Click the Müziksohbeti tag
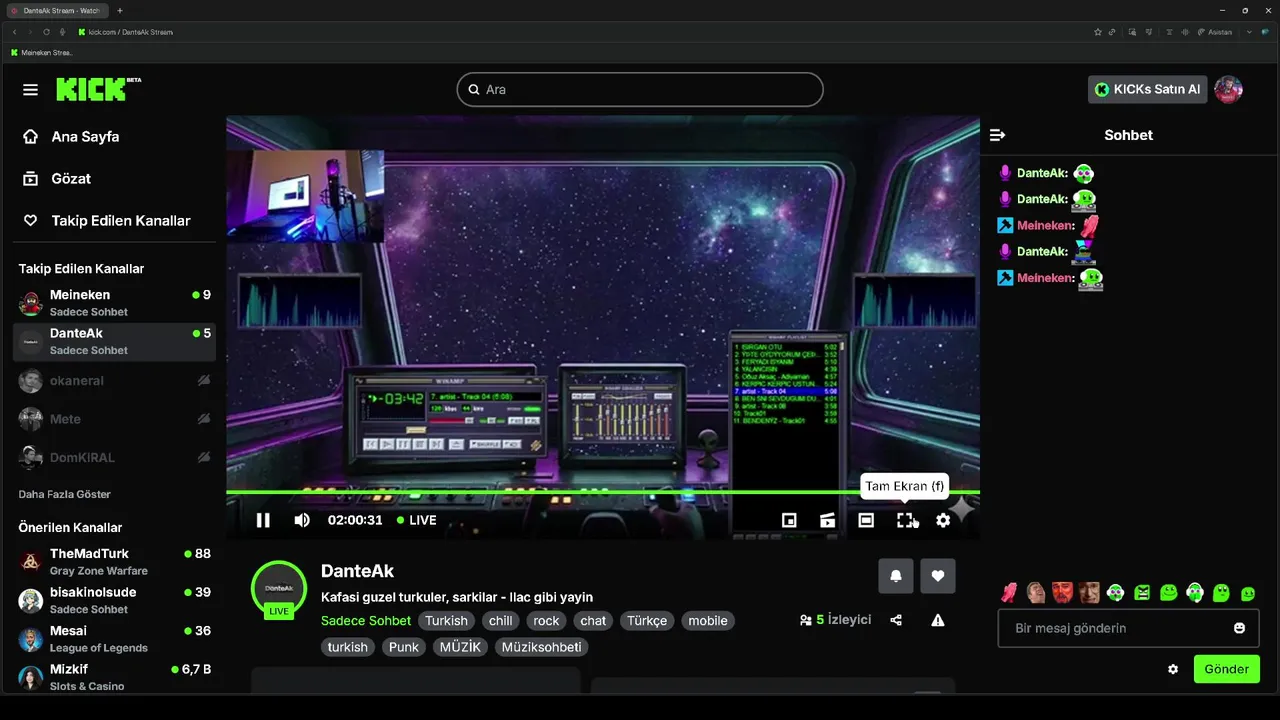Image resolution: width=1280 pixels, height=720 pixels. coord(541,647)
